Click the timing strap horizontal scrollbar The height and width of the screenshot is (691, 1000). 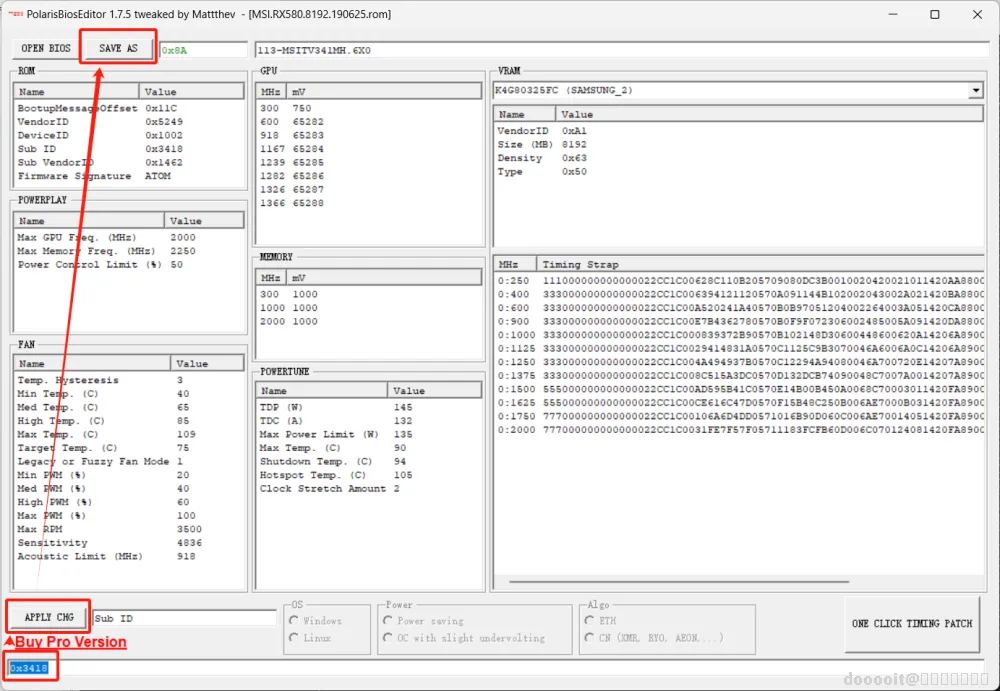pos(679,581)
